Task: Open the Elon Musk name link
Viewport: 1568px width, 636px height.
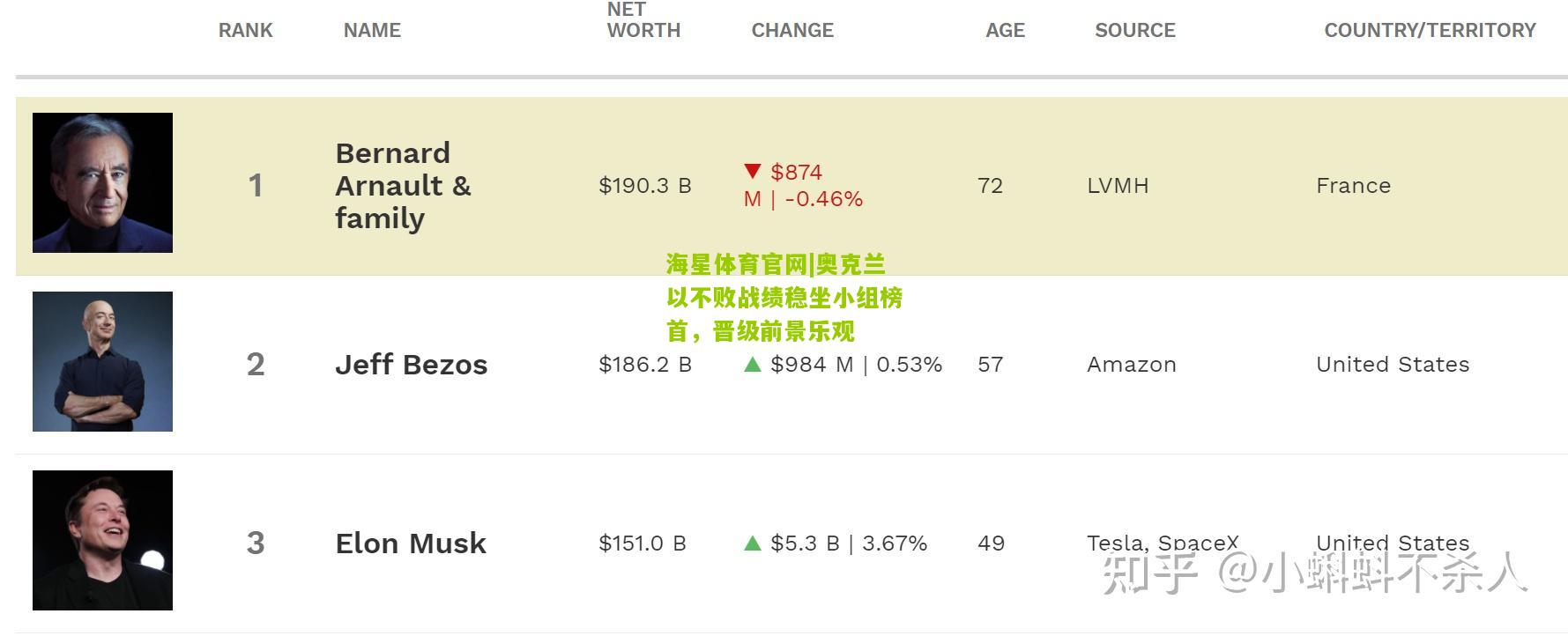Action: tap(410, 543)
